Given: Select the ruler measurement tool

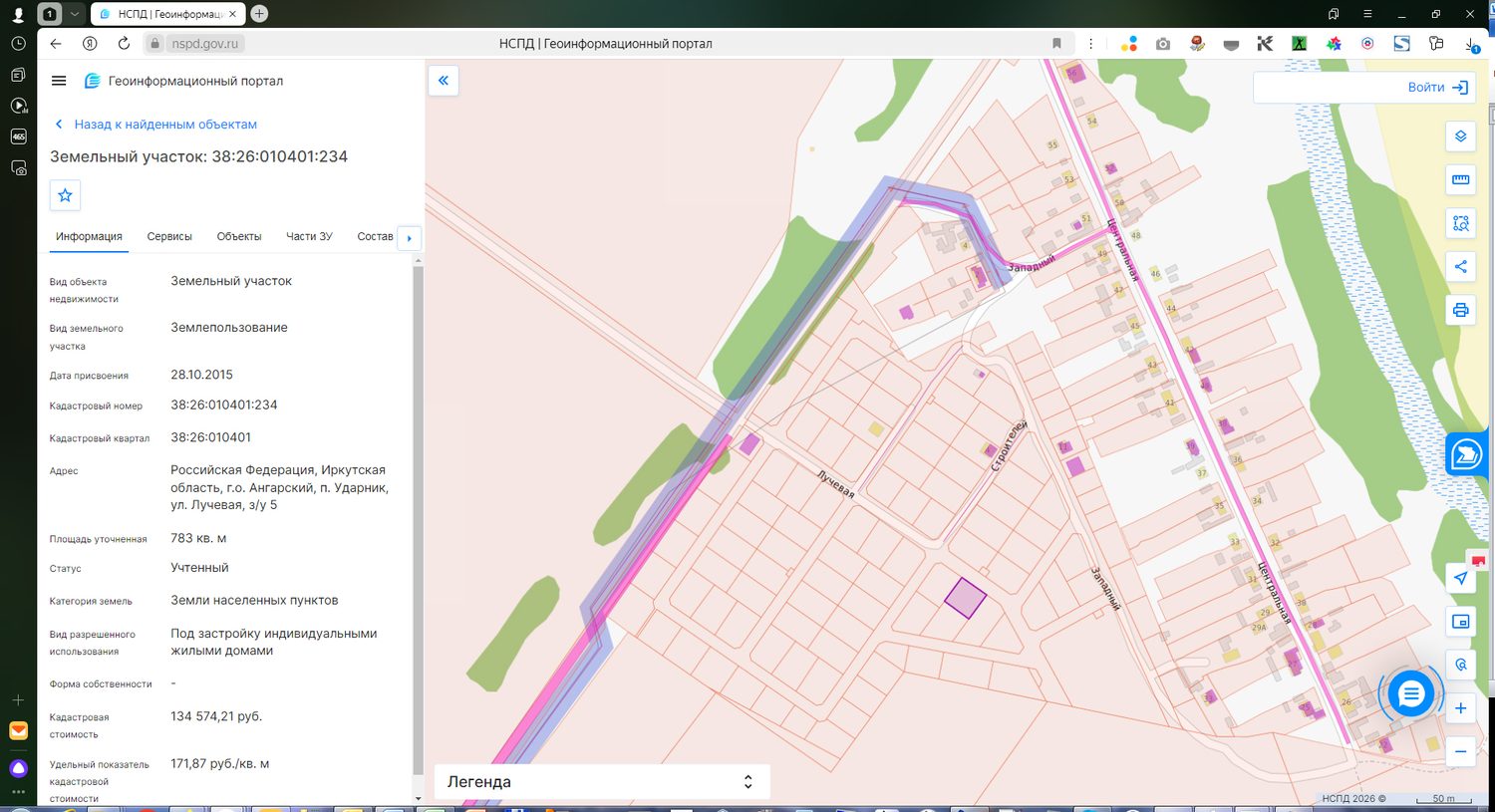Looking at the screenshot, I should click(1460, 180).
